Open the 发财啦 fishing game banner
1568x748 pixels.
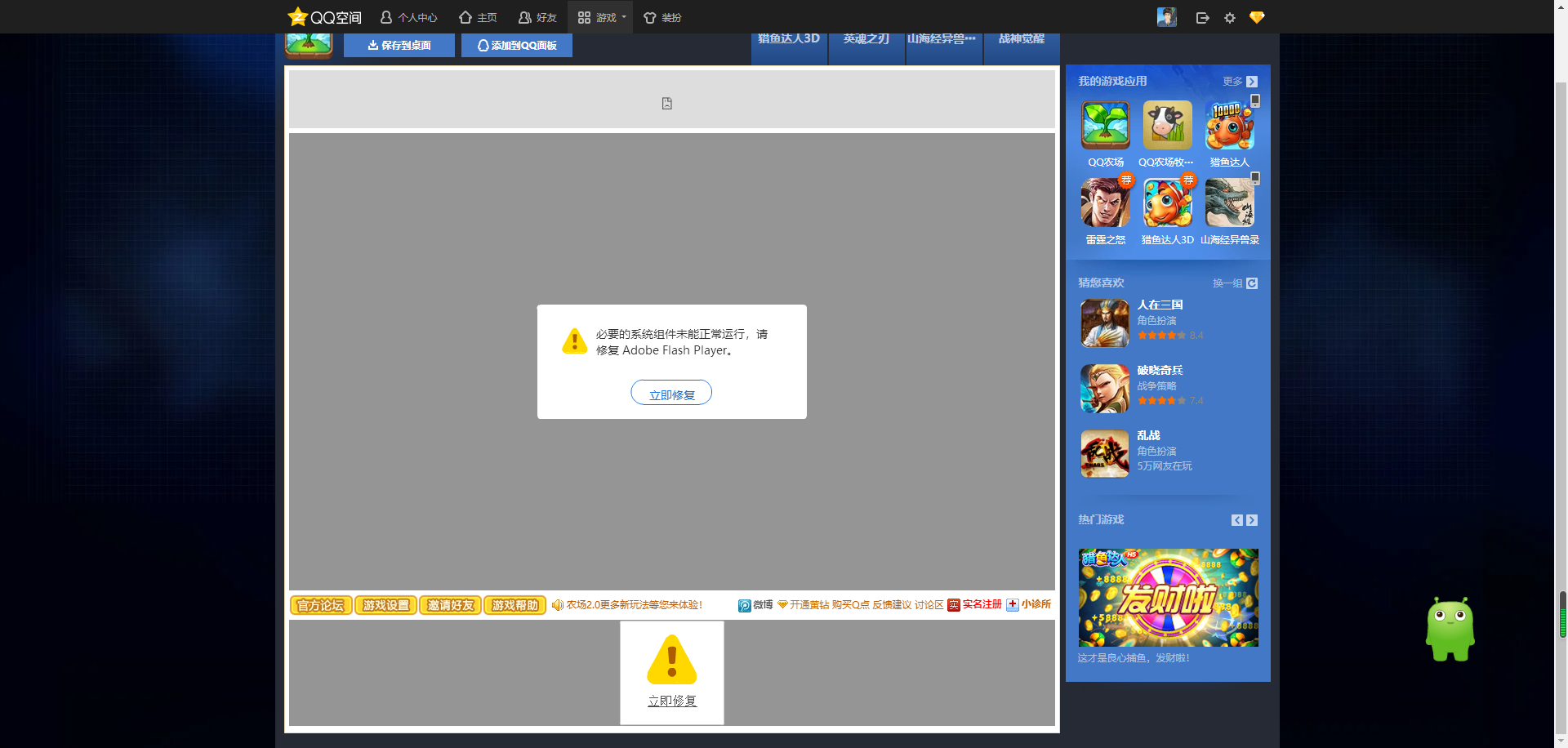coord(1169,598)
